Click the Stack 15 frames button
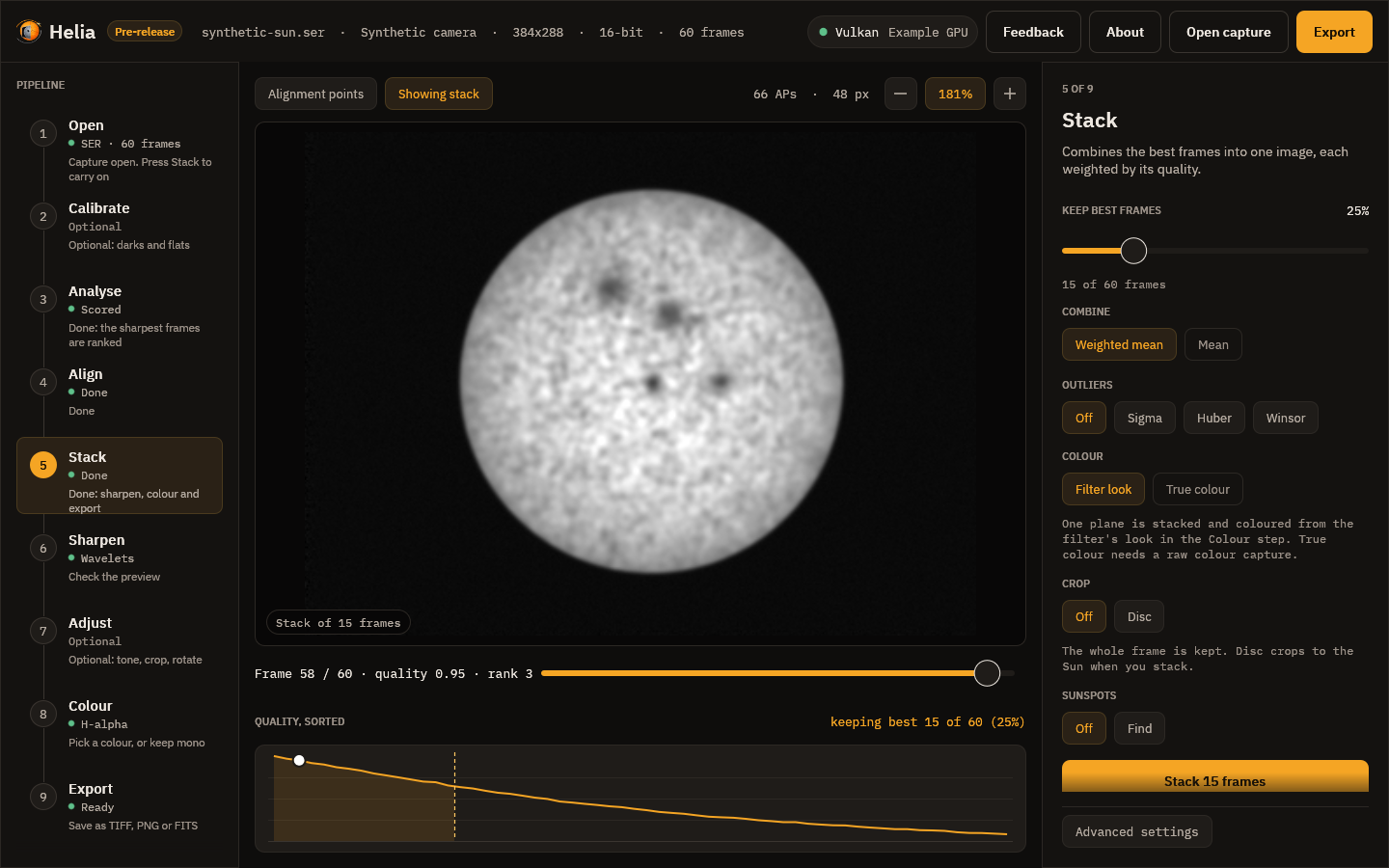This screenshot has width=1389, height=868. coord(1214,776)
